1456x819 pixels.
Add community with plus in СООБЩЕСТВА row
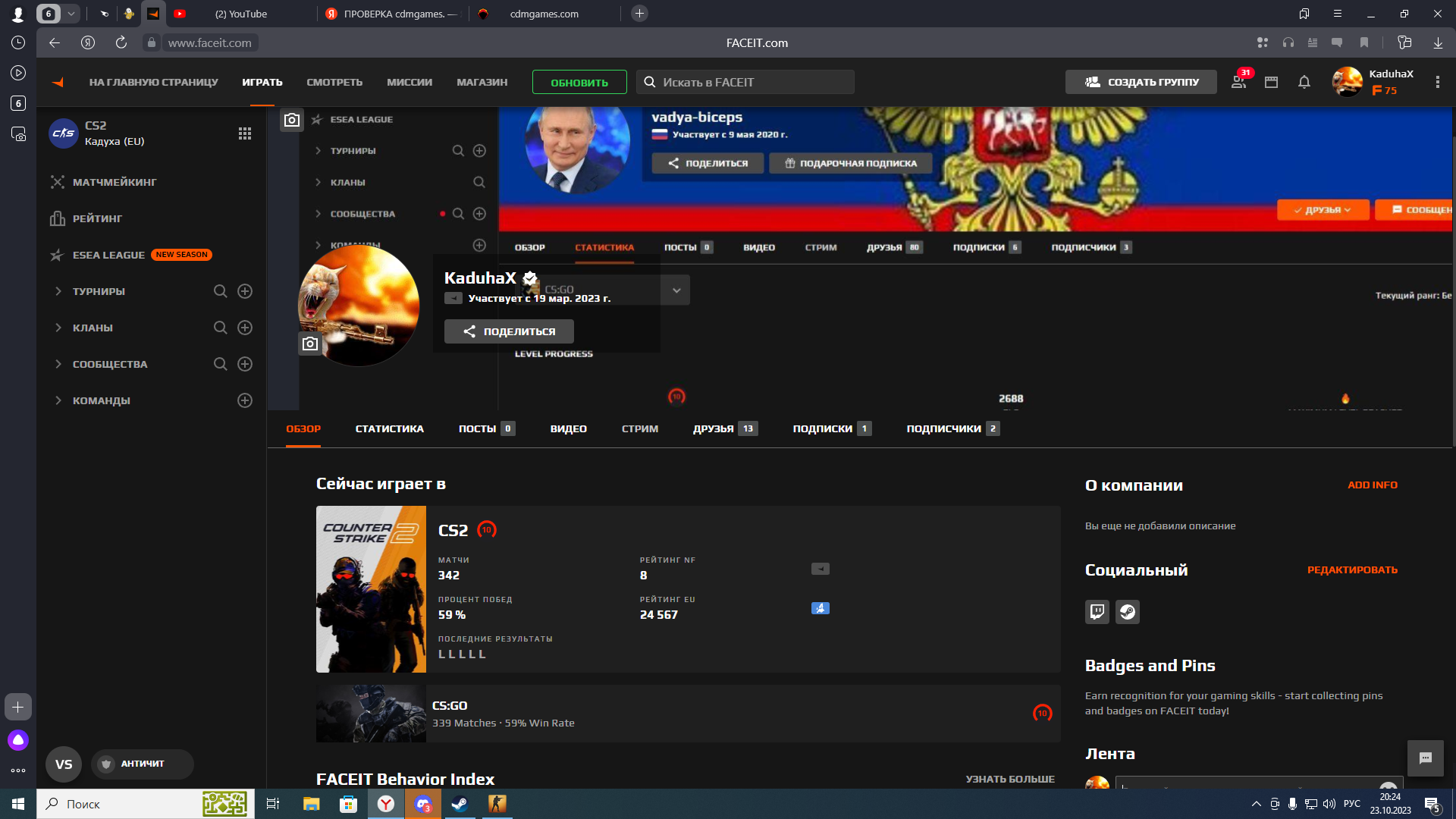[245, 364]
